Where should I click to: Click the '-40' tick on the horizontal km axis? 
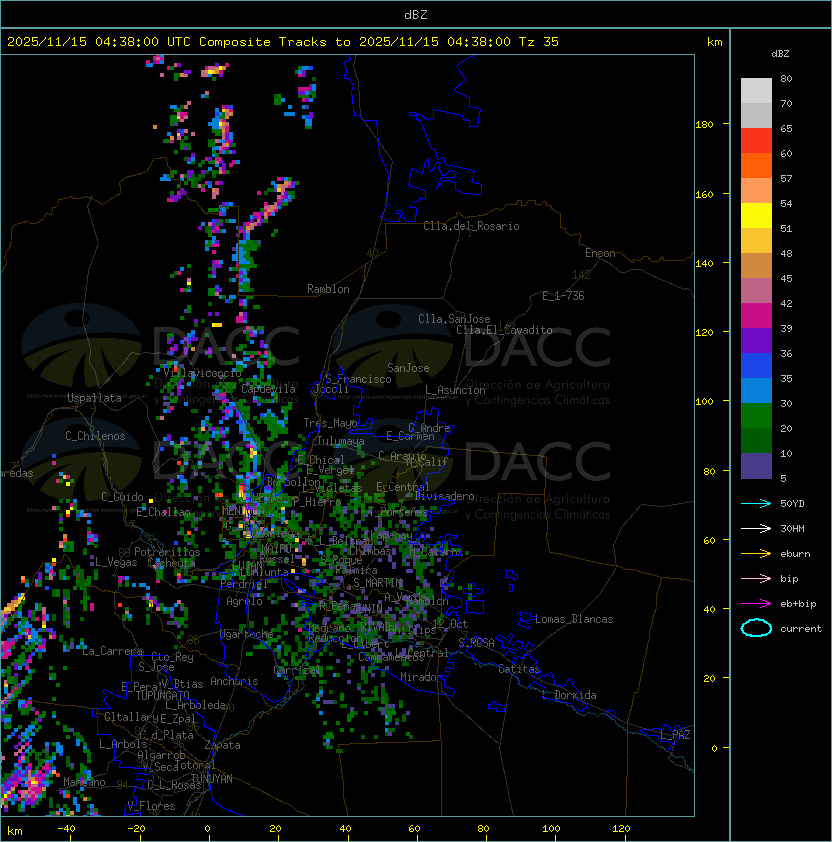click(67, 829)
